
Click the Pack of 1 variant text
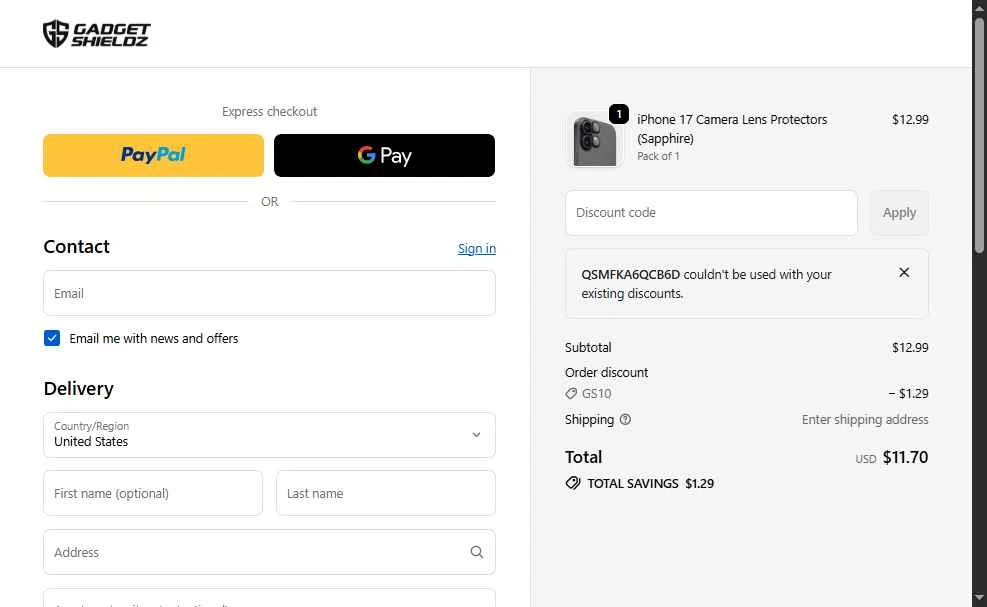tap(658, 156)
